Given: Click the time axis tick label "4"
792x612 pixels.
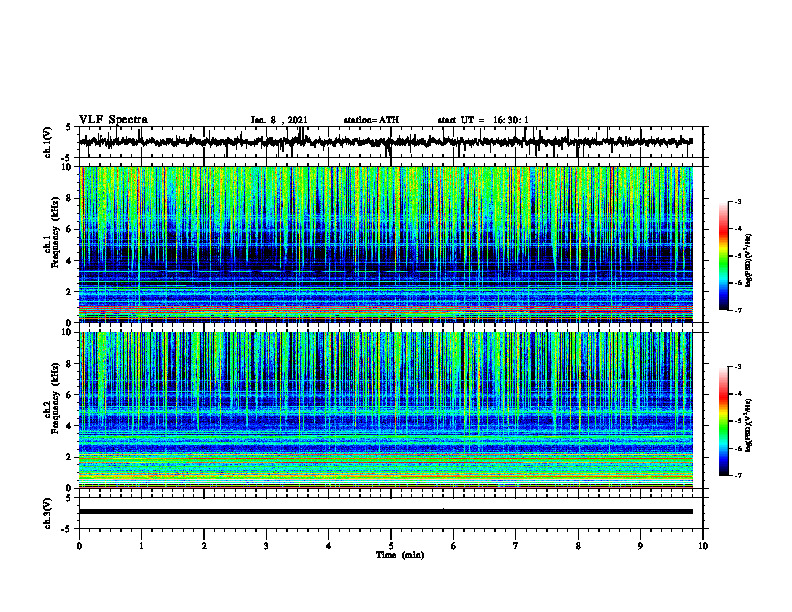Looking at the screenshot, I should [329, 546].
